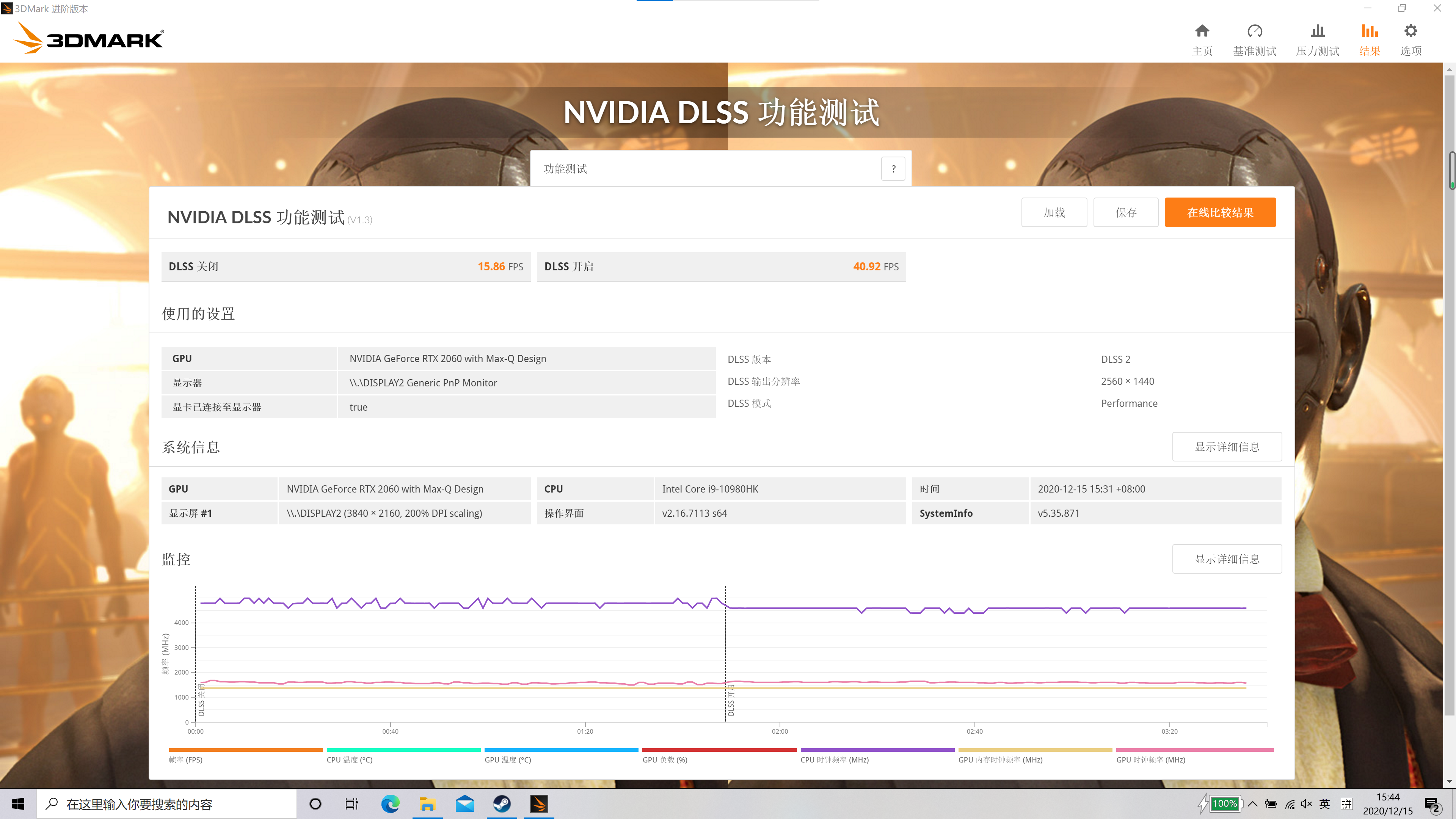
Task: Click 3DMark taskbar icon
Action: click(x=539, y=804)
